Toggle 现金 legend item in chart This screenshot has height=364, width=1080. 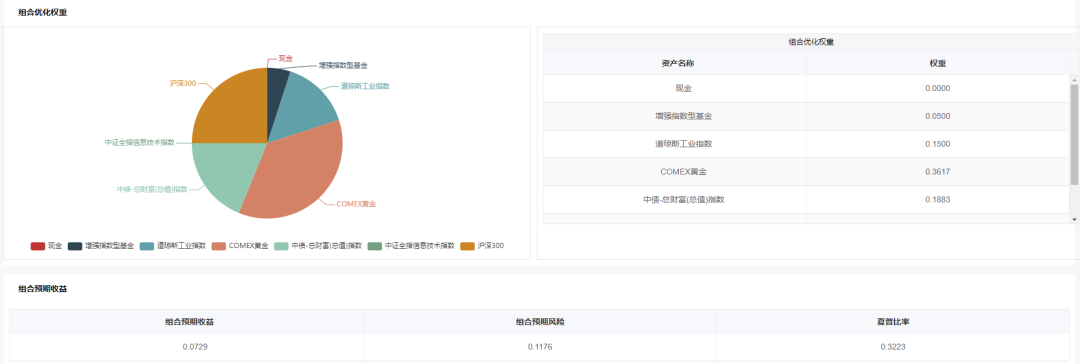(46, 245)
